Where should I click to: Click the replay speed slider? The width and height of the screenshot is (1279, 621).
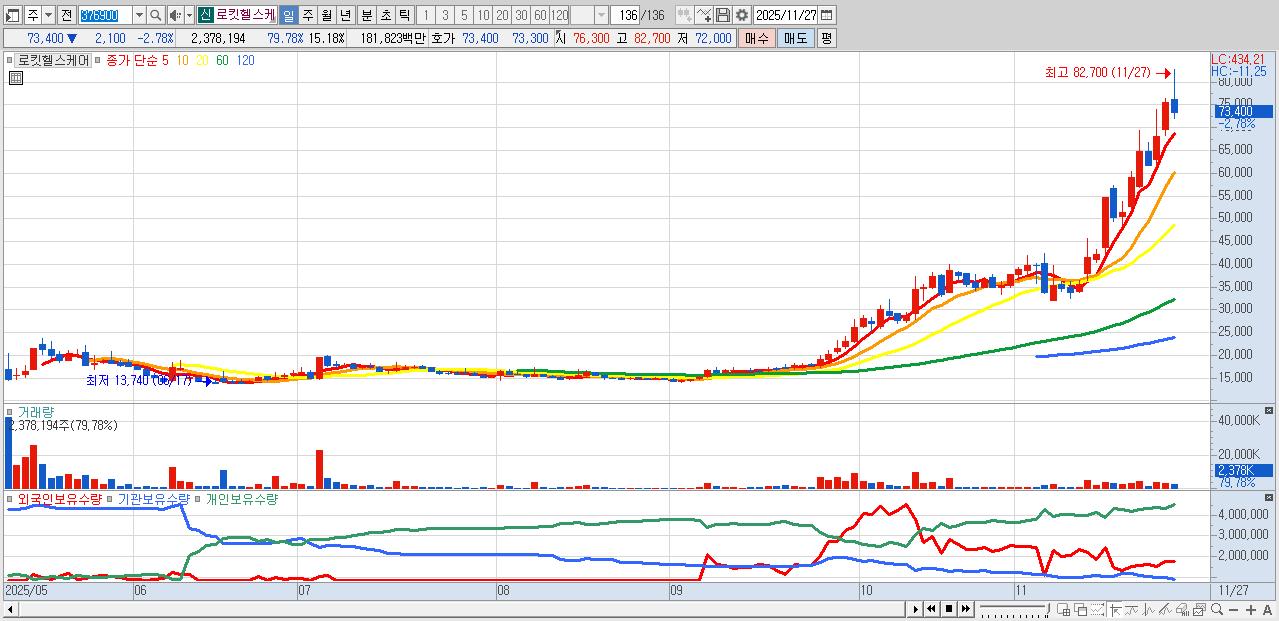coord(1014,609)
